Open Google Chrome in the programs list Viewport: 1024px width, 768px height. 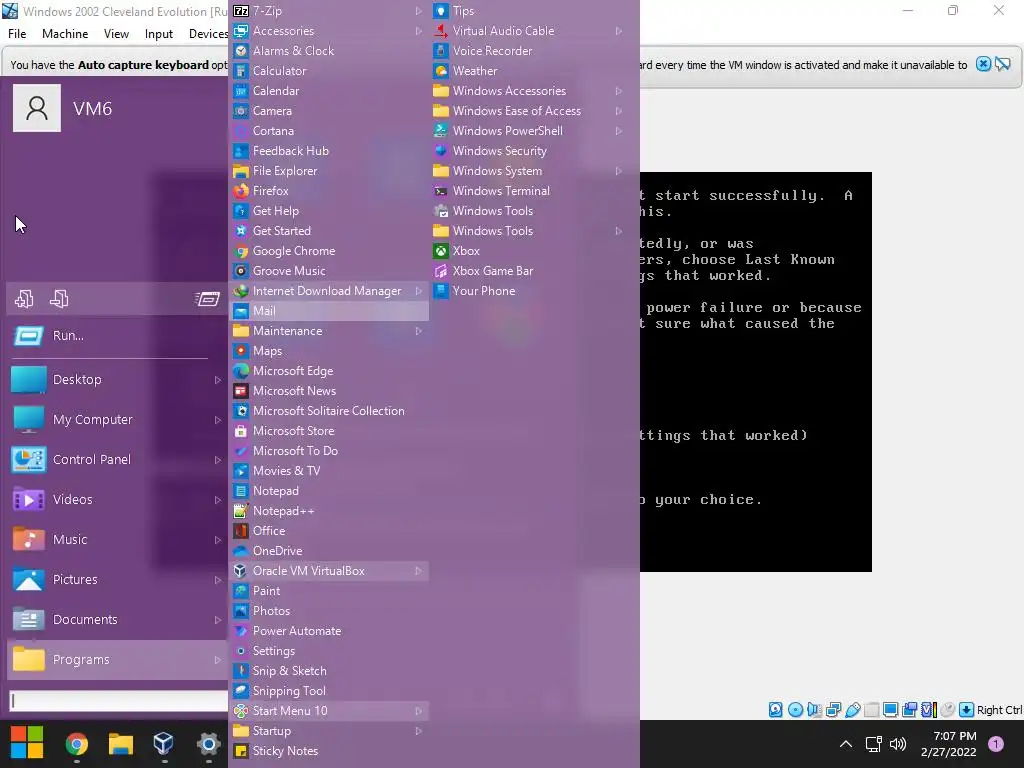click(328, 251)
